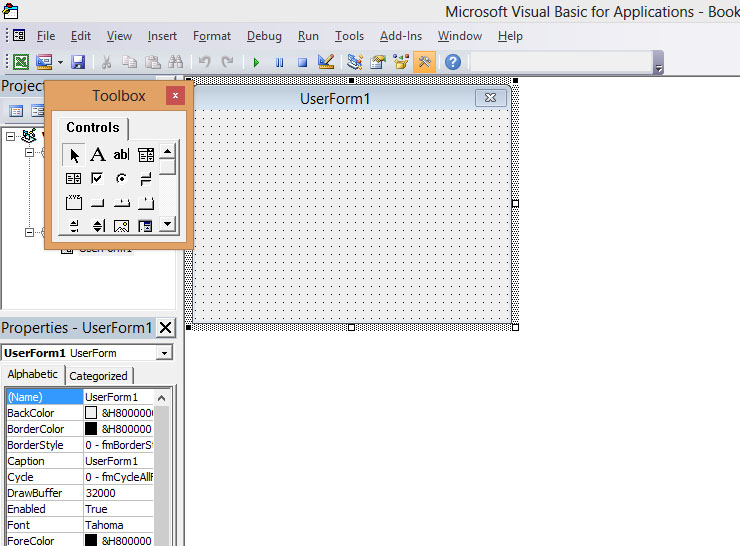This screenshot has height=546, width=740.
Task: Select the ScrollBar control in Toolbox
Action: coord(73,226)
